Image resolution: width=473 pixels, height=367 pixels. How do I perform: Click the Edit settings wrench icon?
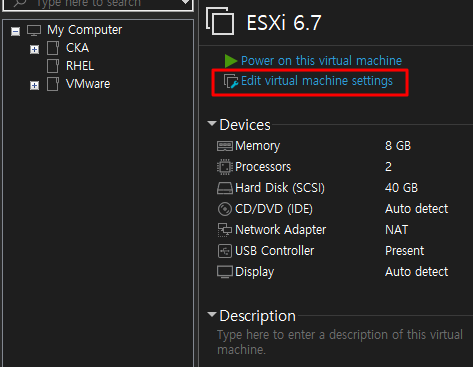pos(231,81)
